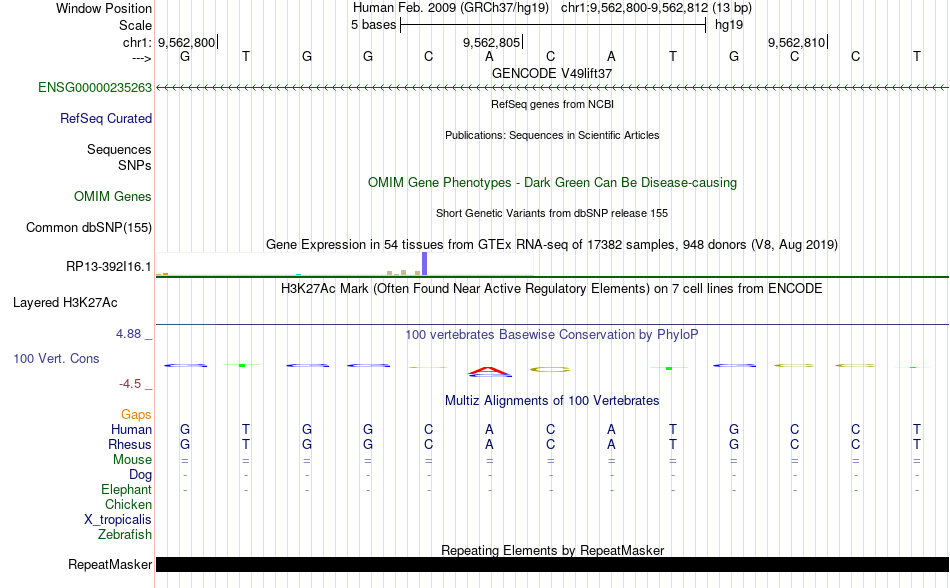Click the ENSG00000235263 gene label
This screenshot has width=950, height=588.
95,88
